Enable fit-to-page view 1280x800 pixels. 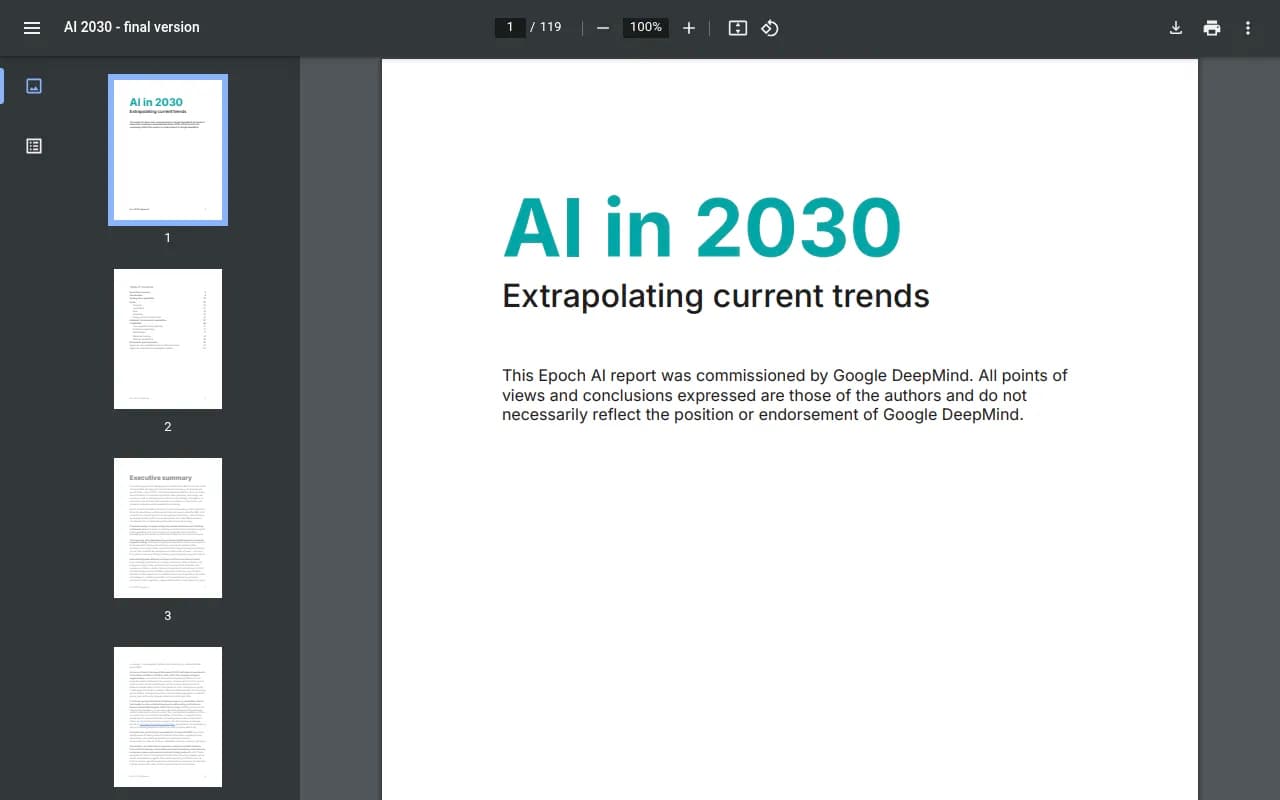[737, 28]
